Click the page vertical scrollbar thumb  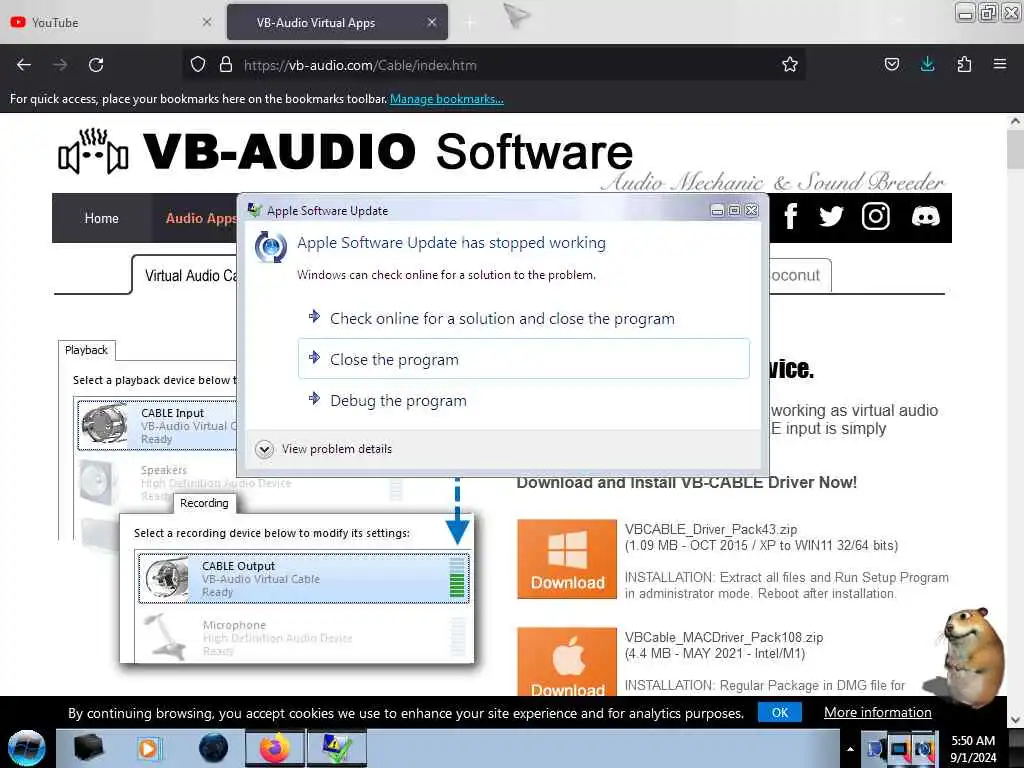pyautogui.click(x=1015, y=149)
